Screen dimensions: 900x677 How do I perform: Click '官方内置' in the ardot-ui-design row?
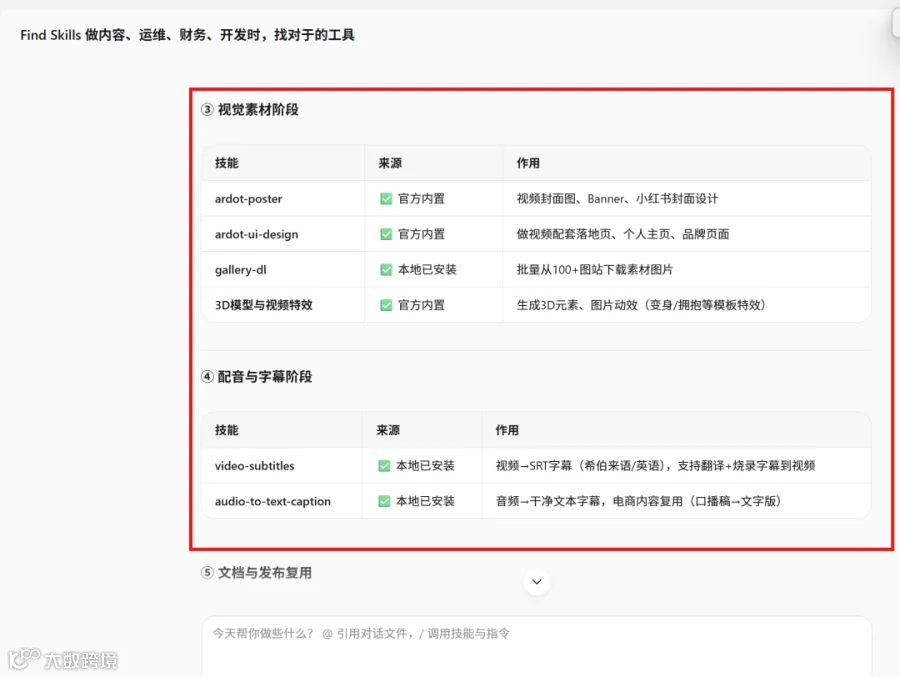(x=421, y=234)
